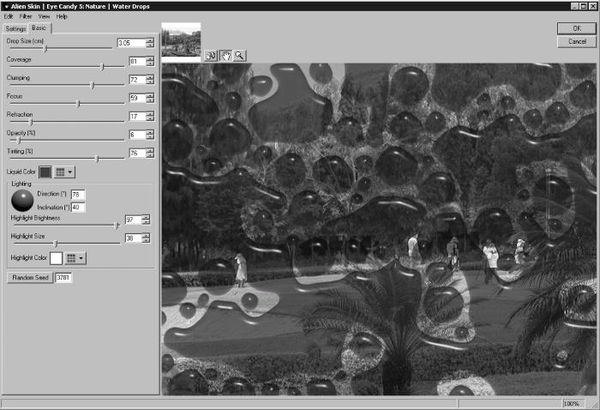Select the Zoom magnifier tool
The image size is (600, 410).
click(x=240, y=56)
